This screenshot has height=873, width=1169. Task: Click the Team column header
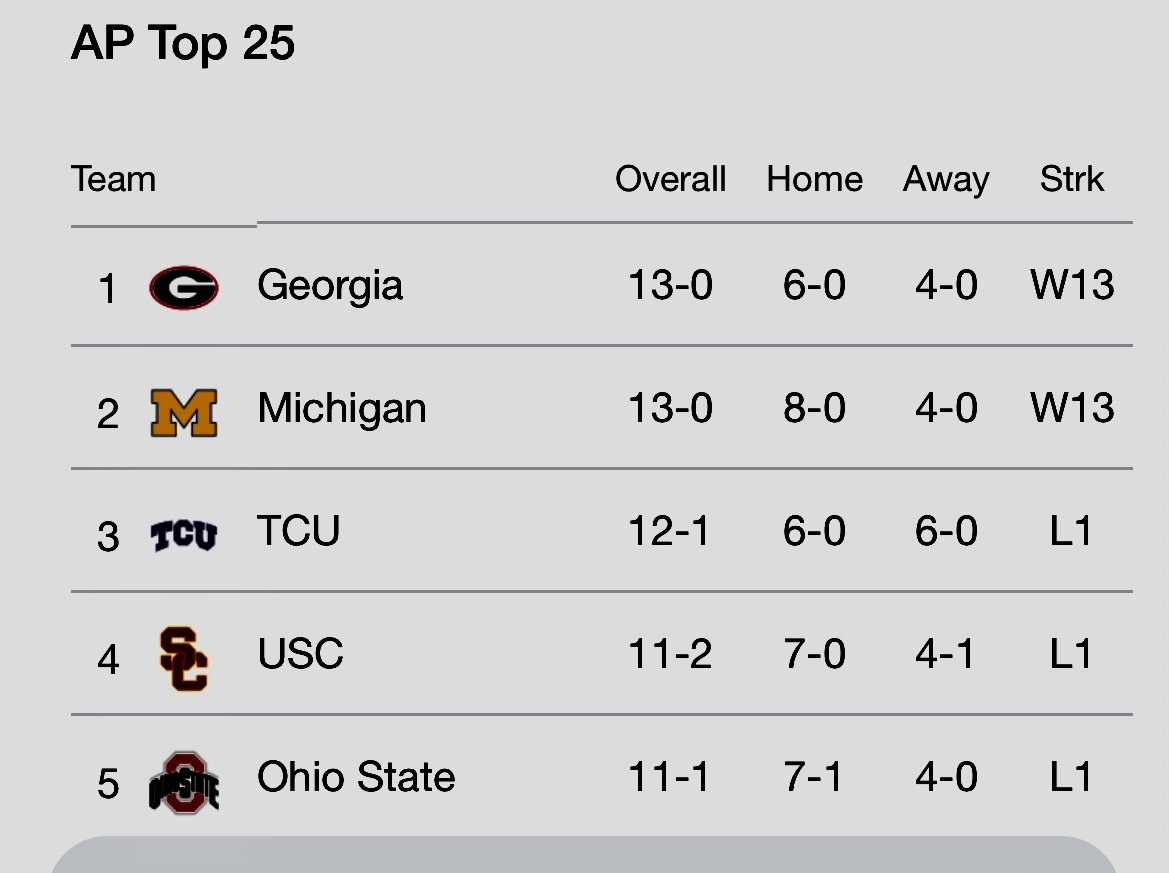pos(113,179)
